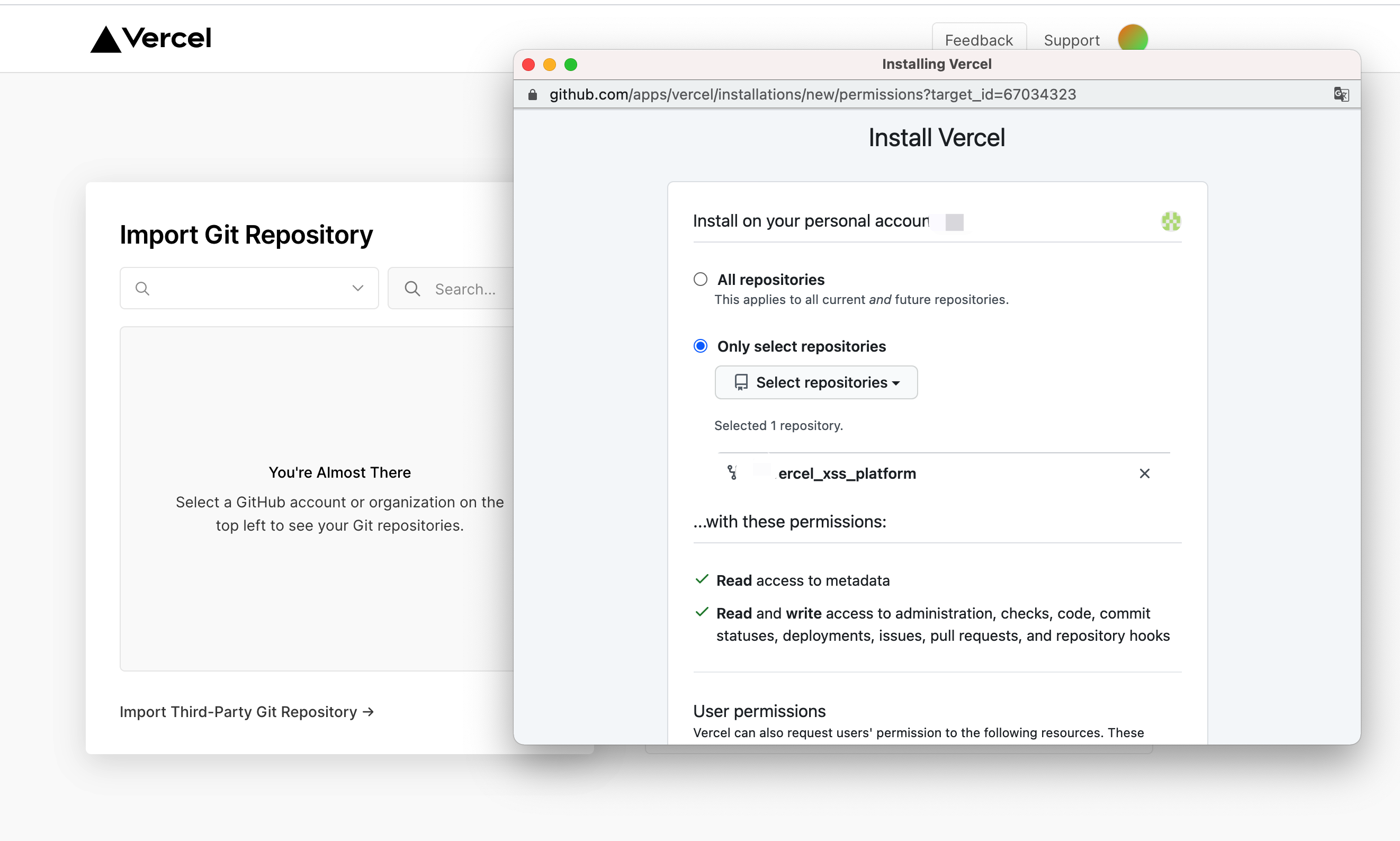Click the 'You're Almost There' message
Viewport: 1400px width, 841px height.
(339, 472)
